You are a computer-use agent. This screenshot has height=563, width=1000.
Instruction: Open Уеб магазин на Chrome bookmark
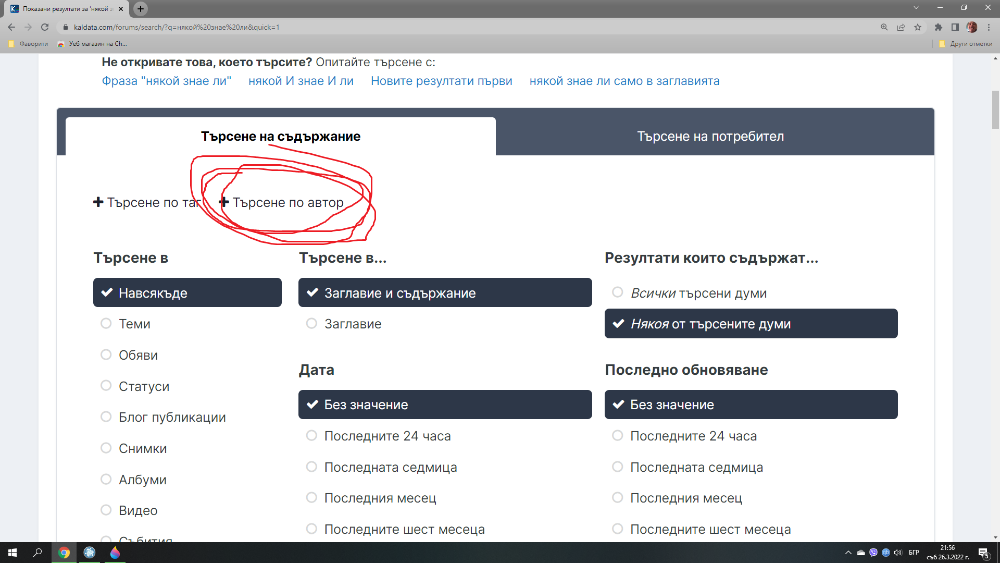[x=92, y=44]
